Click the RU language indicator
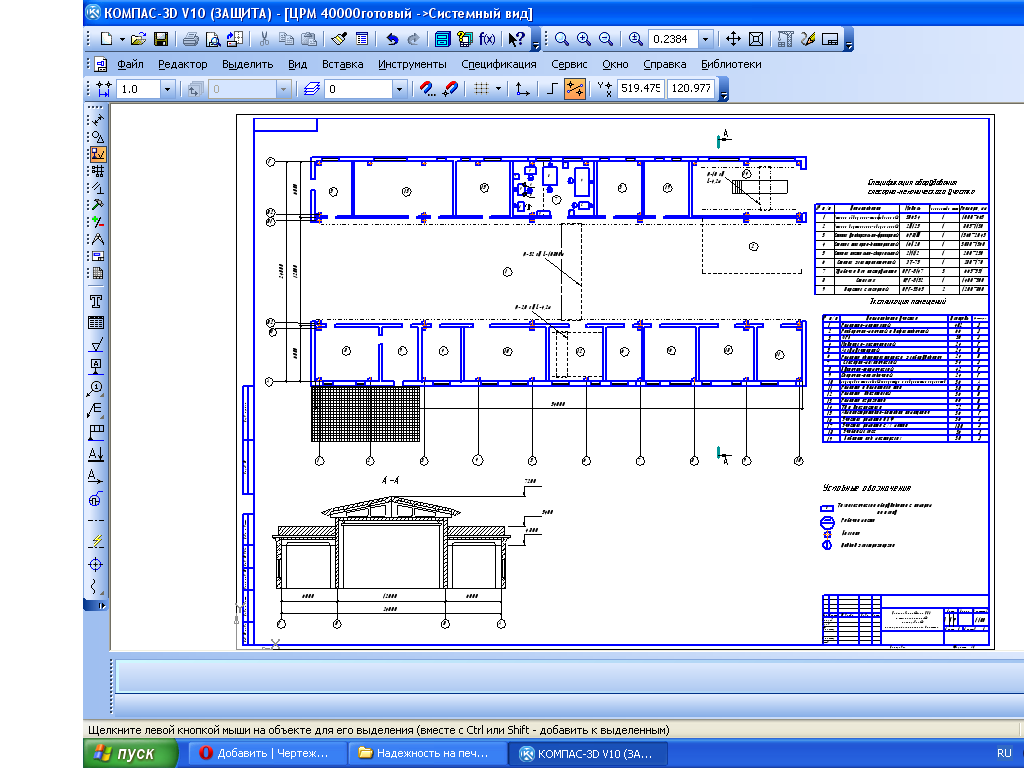1024x768 pixels. 1004,754
